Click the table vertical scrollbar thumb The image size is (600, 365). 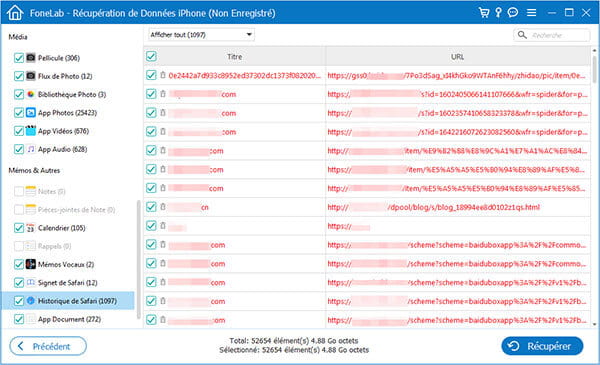pos(594,69)
